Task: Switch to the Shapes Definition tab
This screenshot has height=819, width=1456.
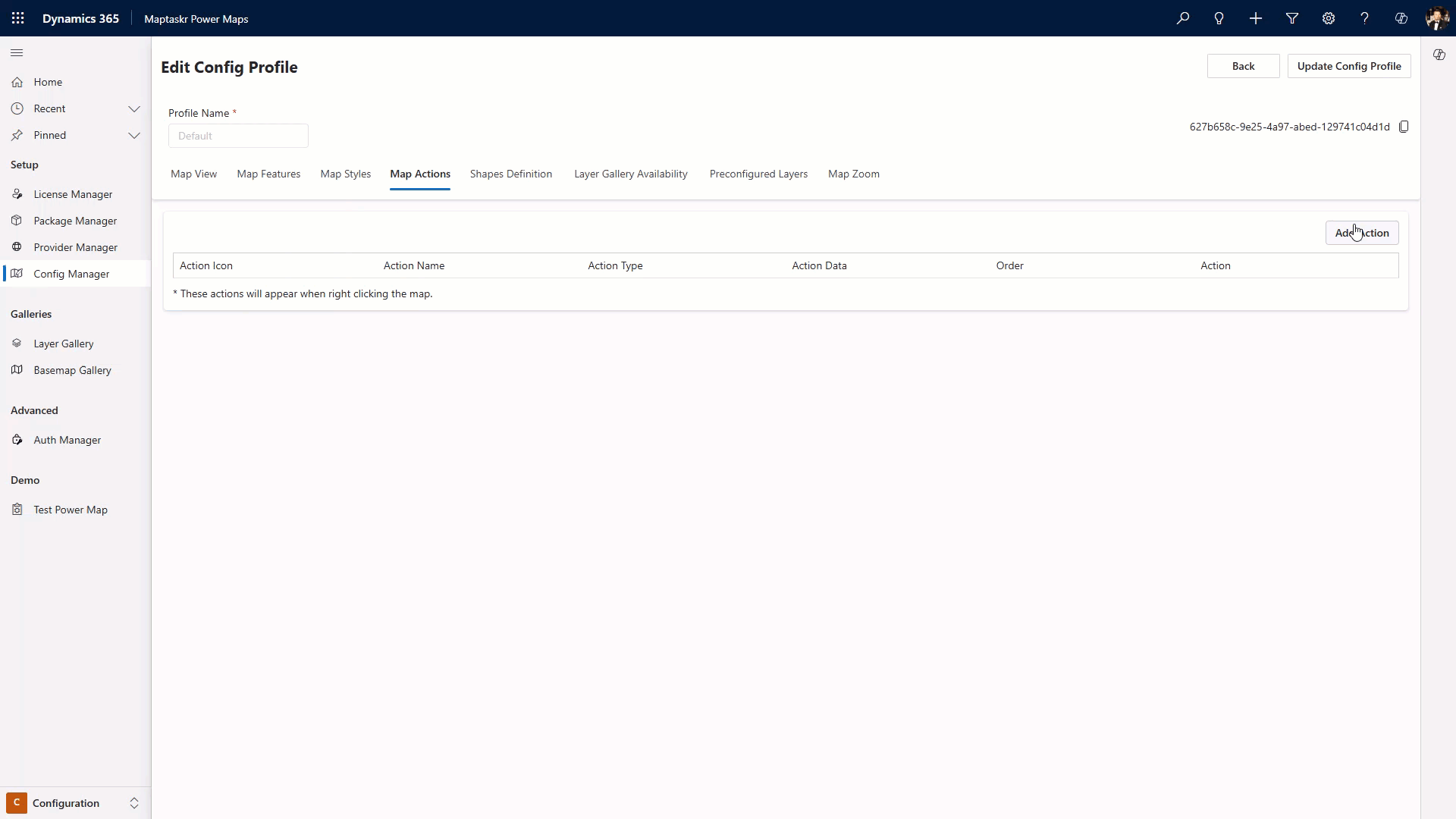Action: click(510, 174)
